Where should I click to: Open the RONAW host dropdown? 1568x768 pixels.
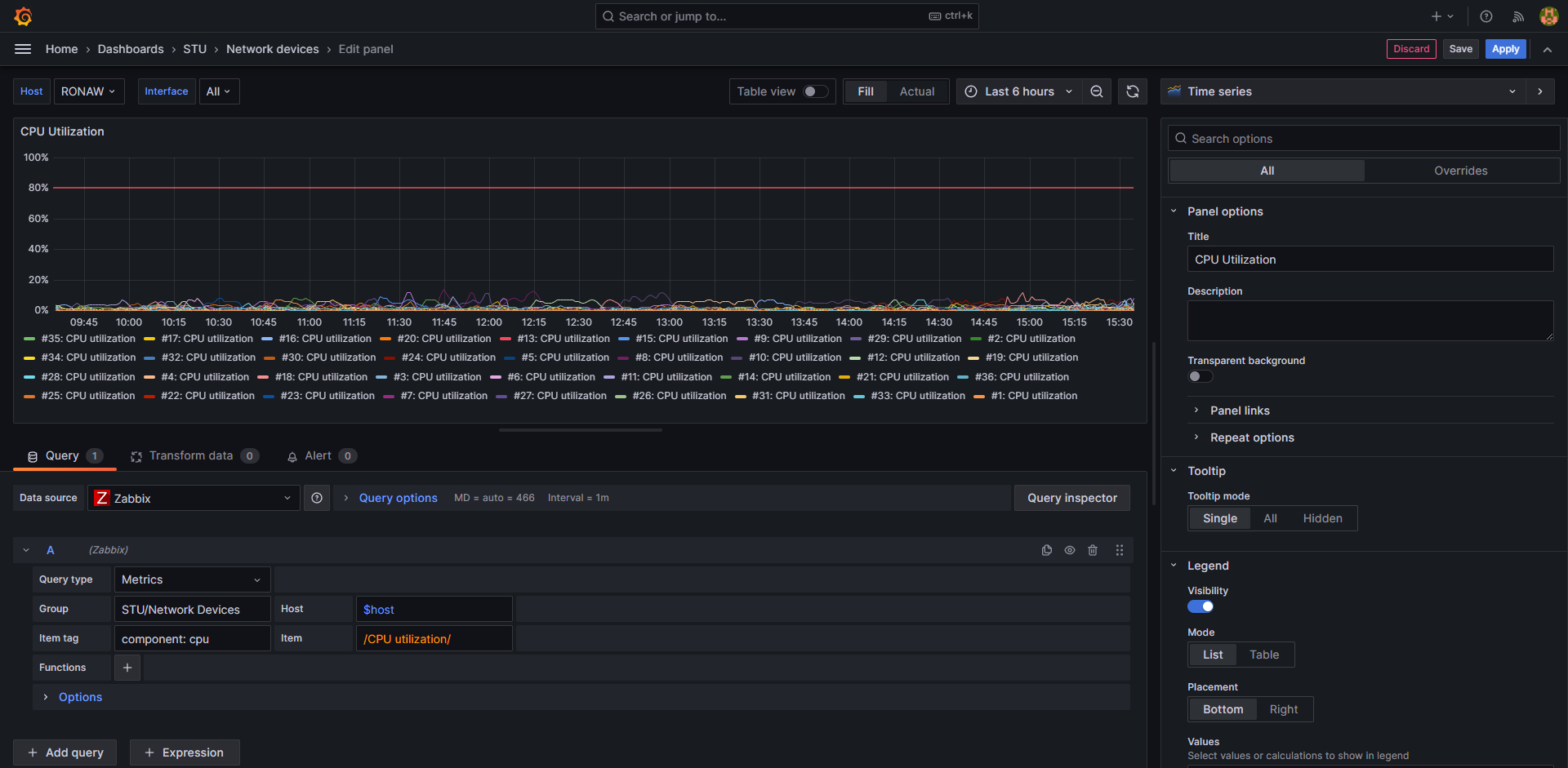click(x=88, y=91)
